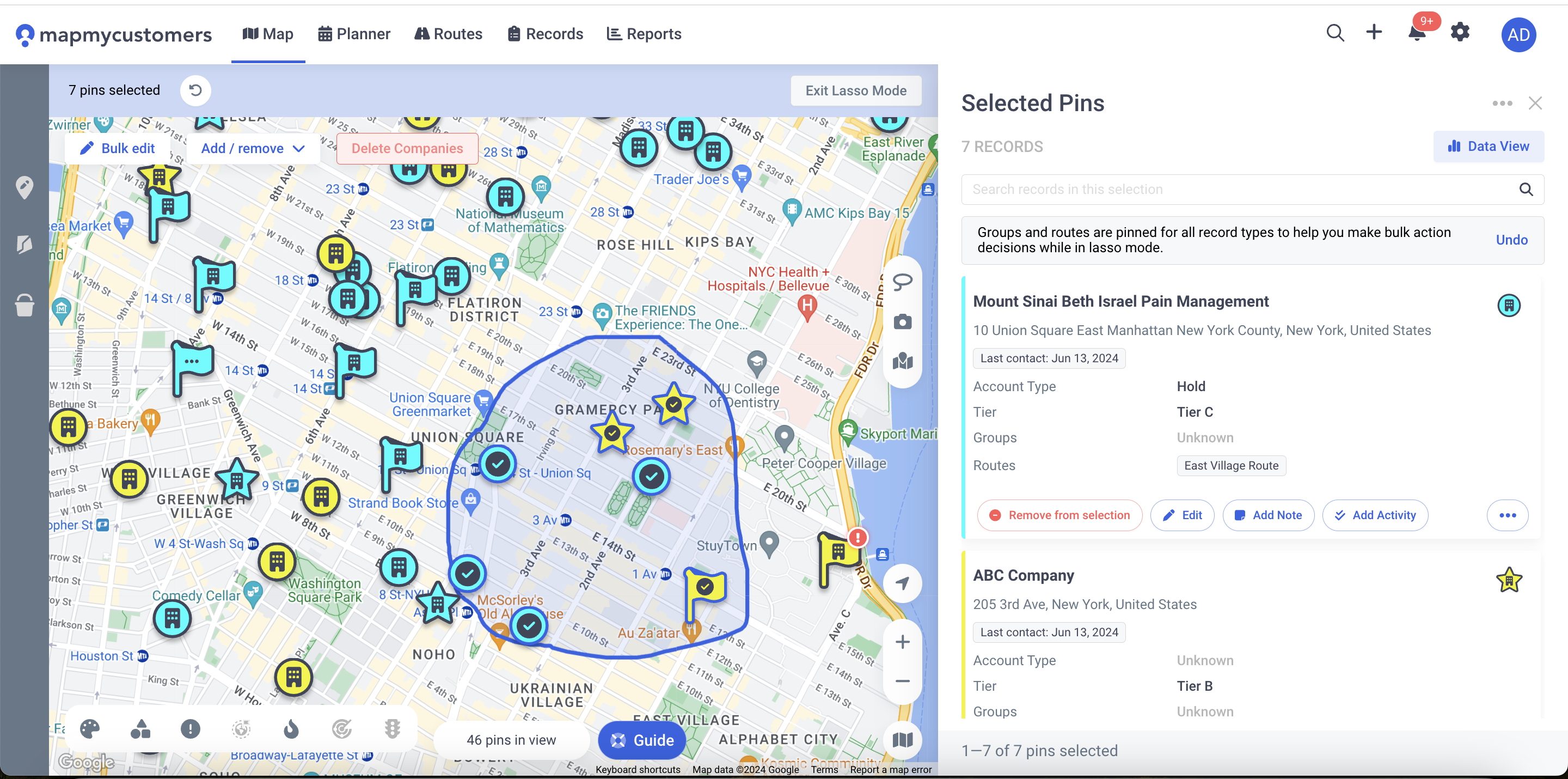The height and width of the screenshot is (779, 1568).
Task: Open the pin icon in left sidebar
Action: 24,188
